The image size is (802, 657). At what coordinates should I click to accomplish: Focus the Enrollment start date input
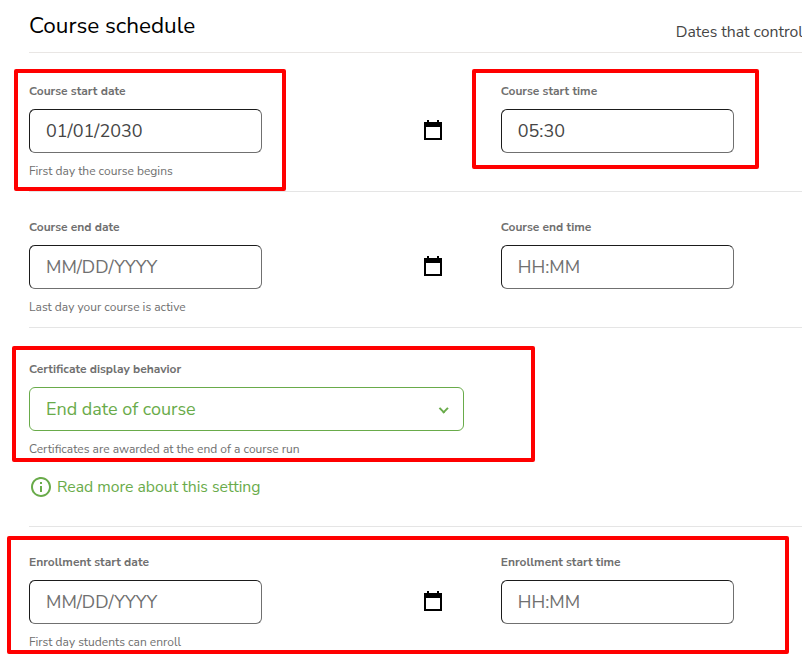click(145, 602)
